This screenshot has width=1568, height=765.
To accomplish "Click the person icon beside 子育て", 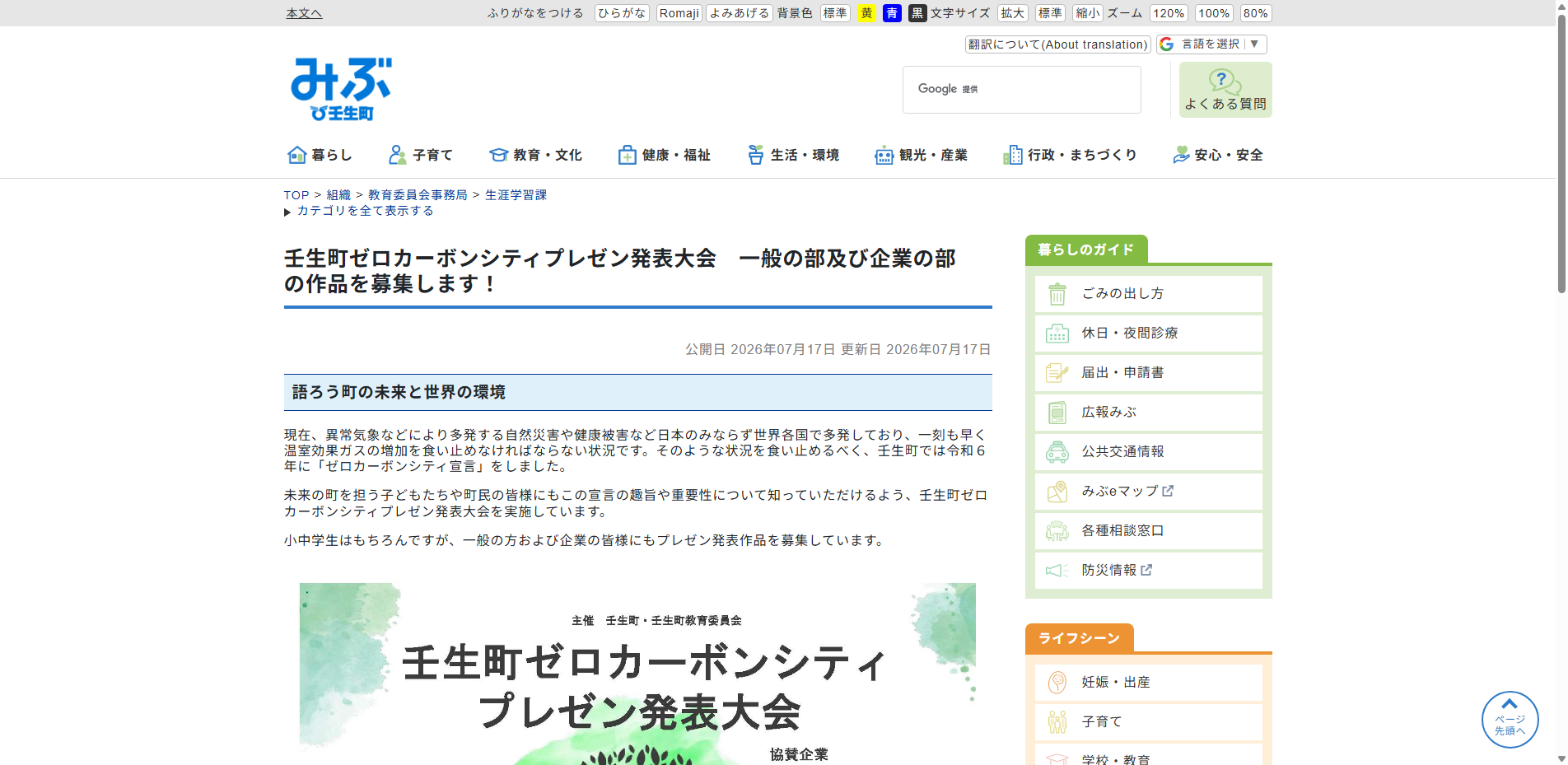I will [x=397, y=155].
